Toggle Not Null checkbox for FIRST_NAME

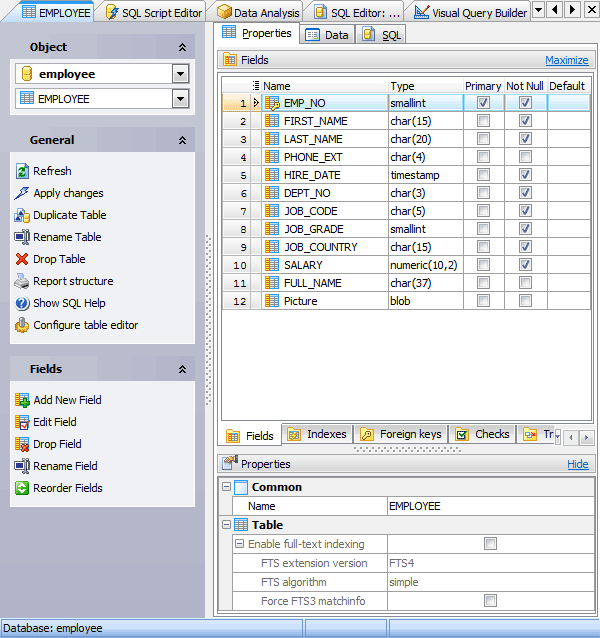525,120
